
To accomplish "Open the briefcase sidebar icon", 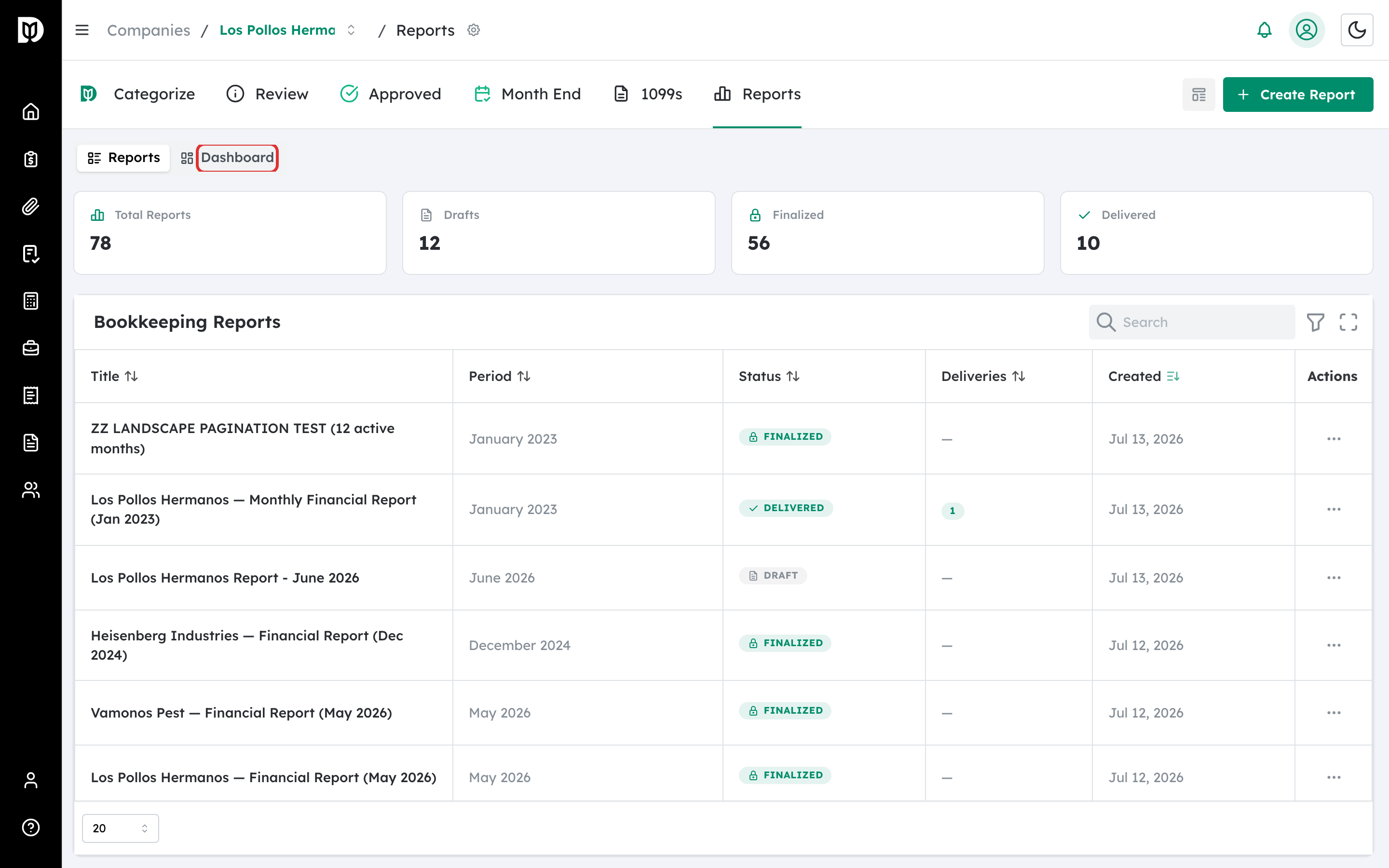I will click(30, 348).
